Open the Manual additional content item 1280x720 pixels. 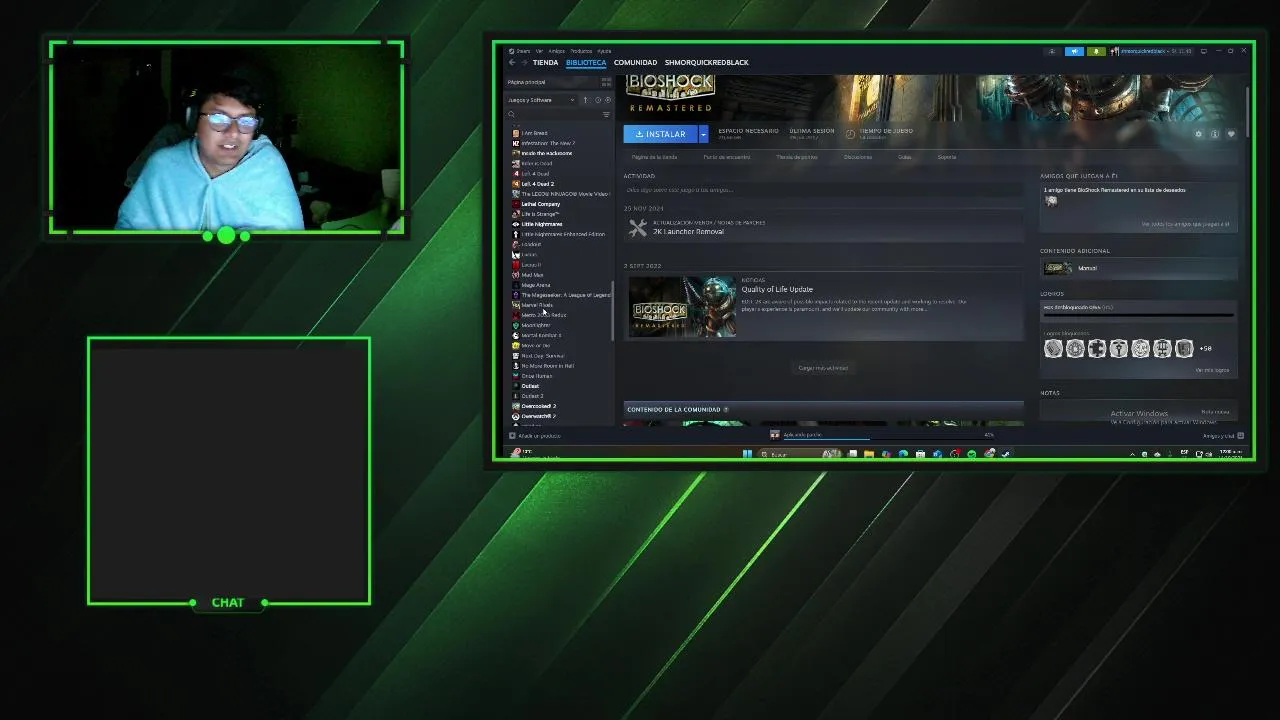[x=1138, y=268]
